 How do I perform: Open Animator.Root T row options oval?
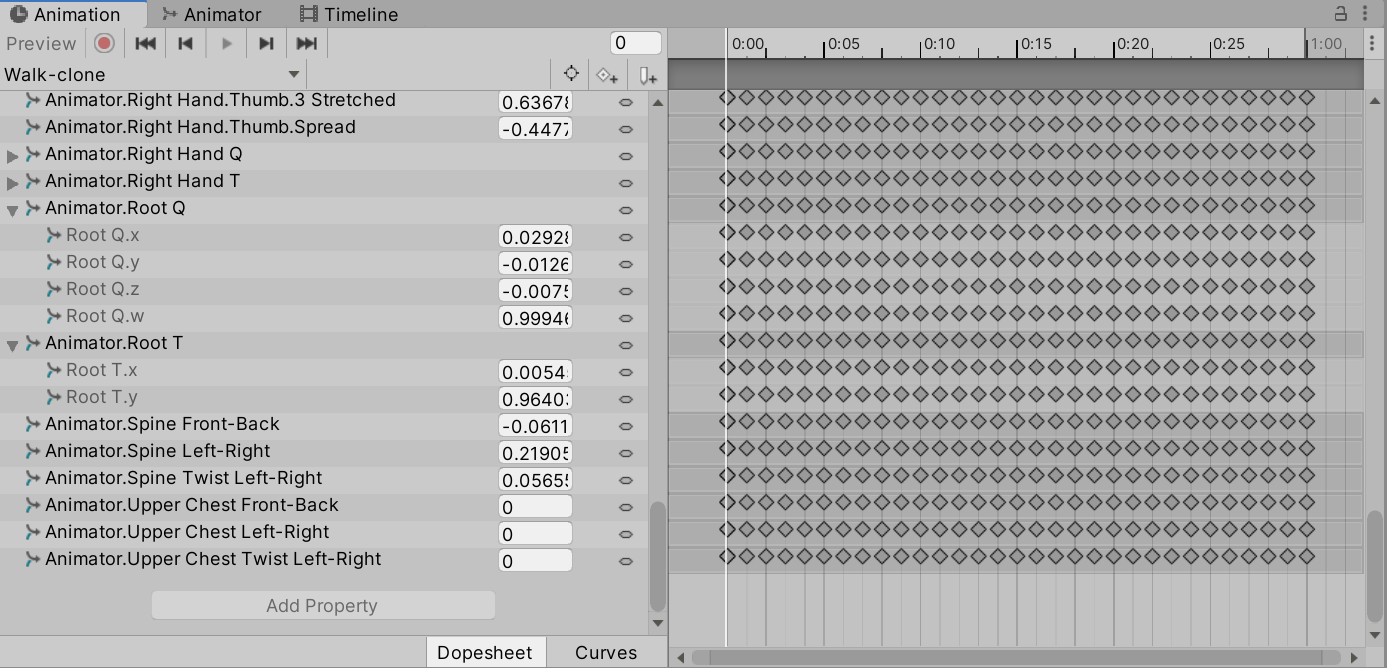pos(626,345)
